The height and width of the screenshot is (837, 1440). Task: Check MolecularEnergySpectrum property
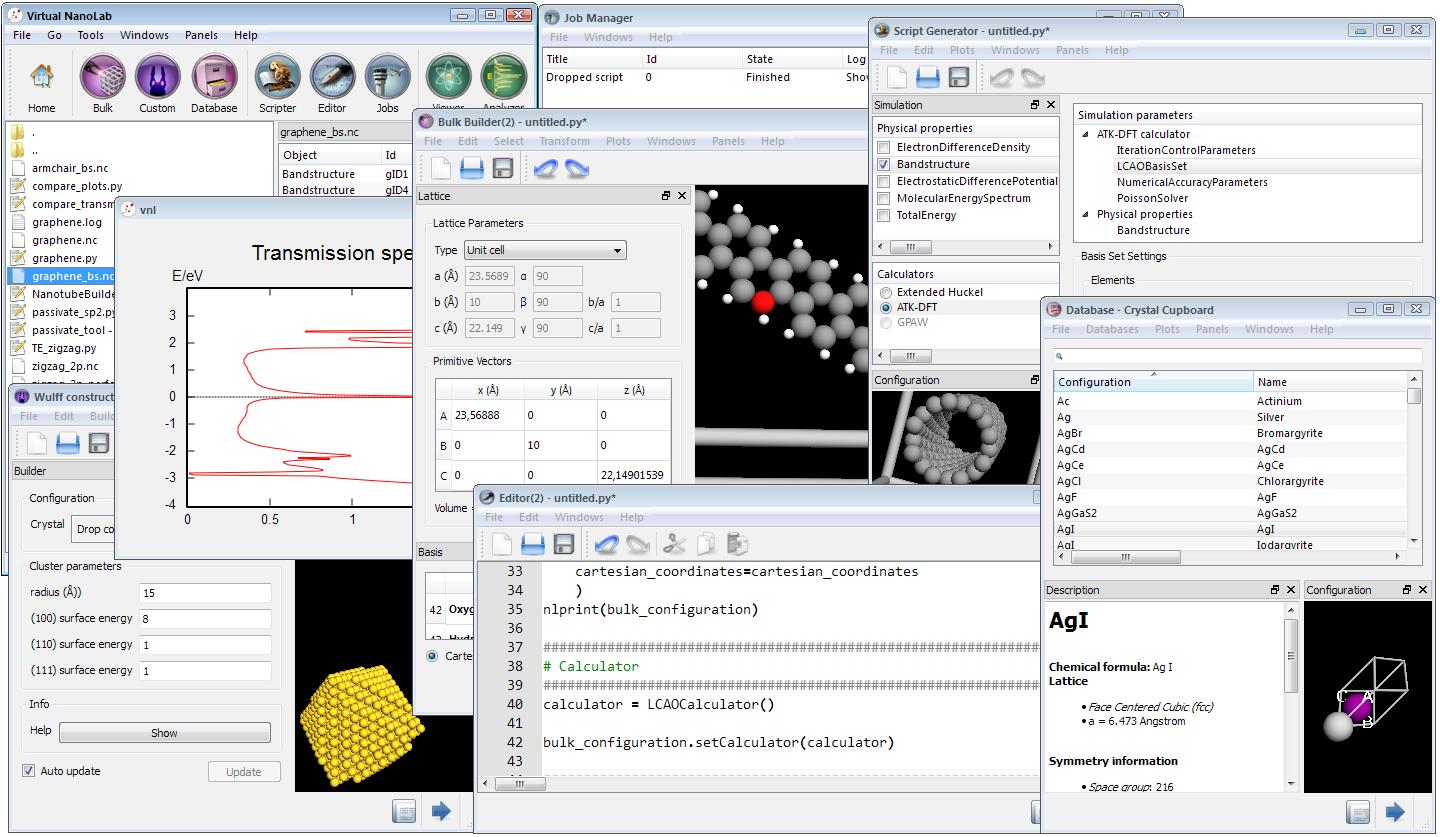coord(883,198)
